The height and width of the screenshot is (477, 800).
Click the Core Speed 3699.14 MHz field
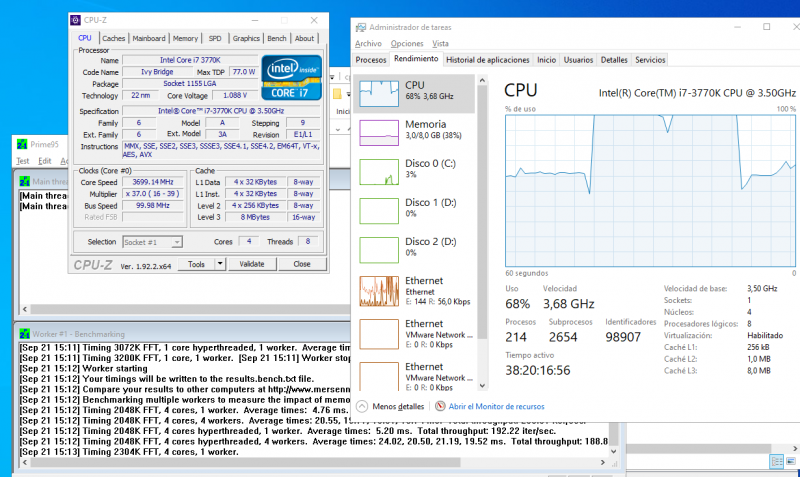pos(153,182)
